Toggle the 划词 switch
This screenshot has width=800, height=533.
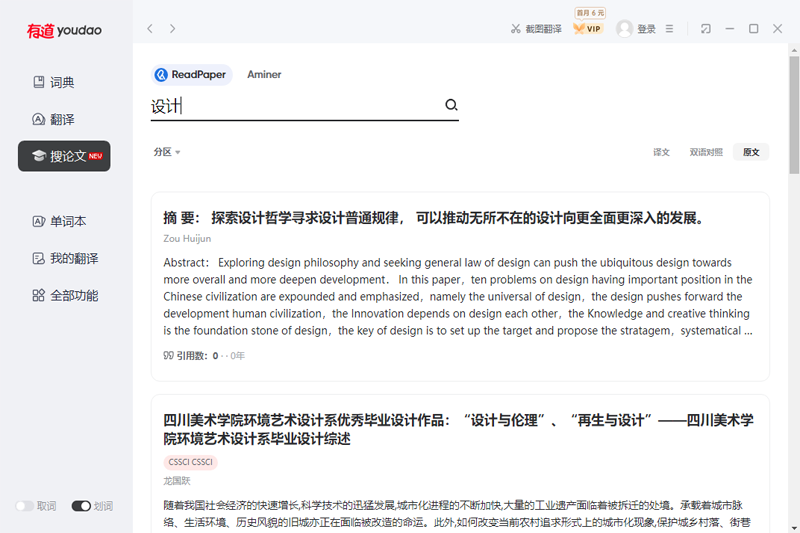(81, 506)
